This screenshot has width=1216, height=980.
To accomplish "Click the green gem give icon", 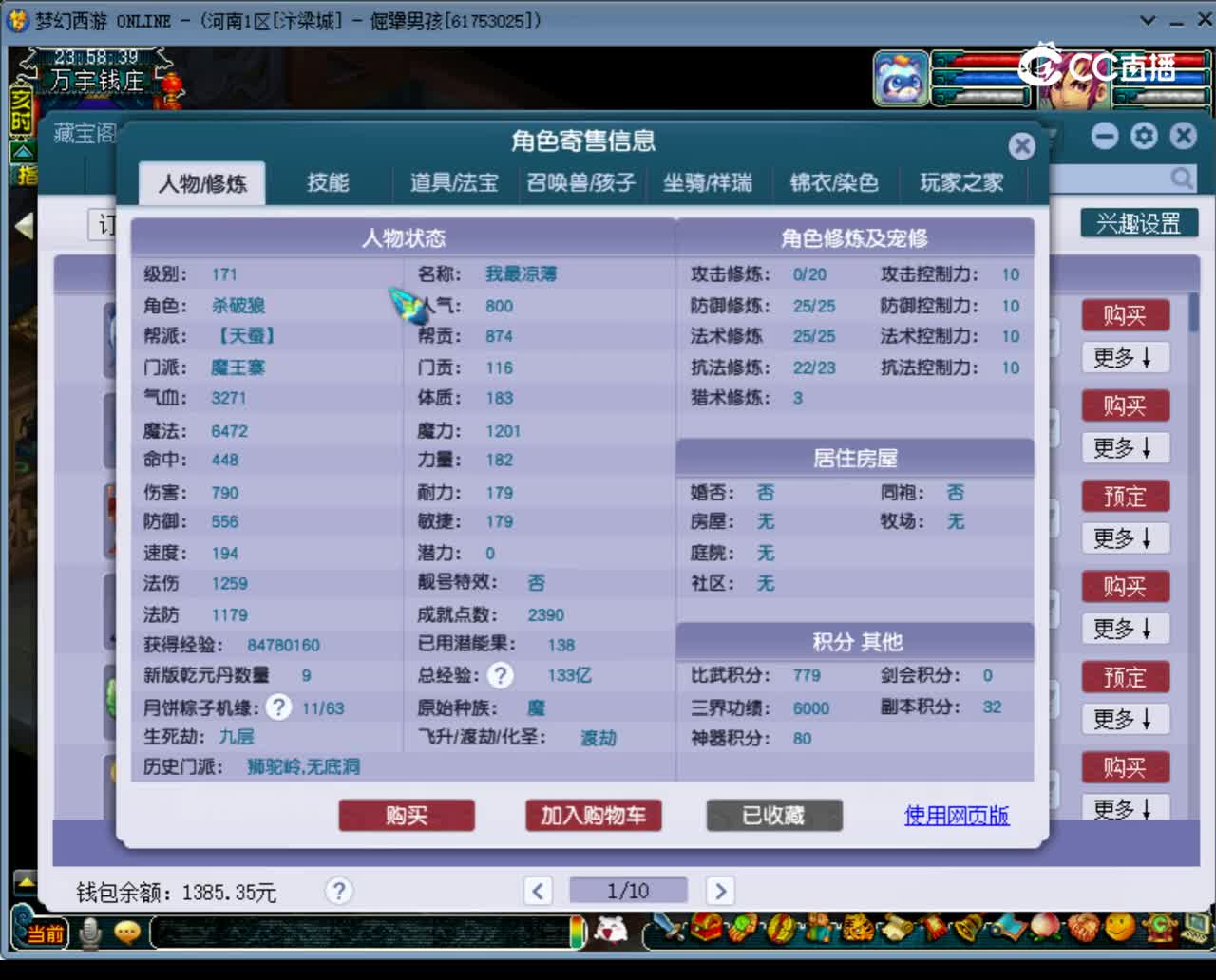I will tap(744, 927).
